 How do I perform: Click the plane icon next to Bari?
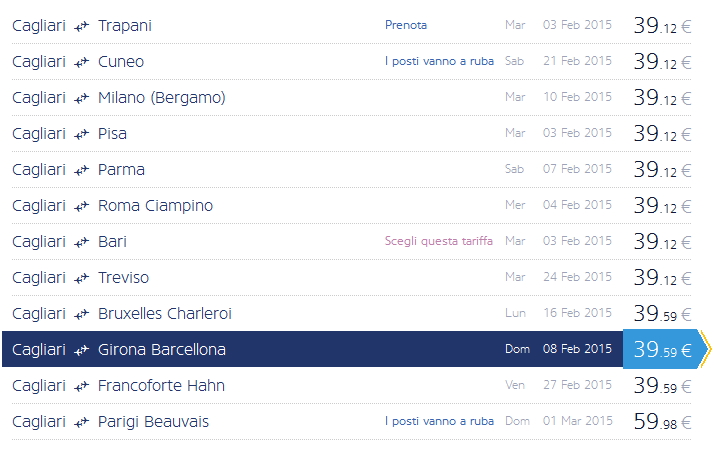(x=82, y=242)
